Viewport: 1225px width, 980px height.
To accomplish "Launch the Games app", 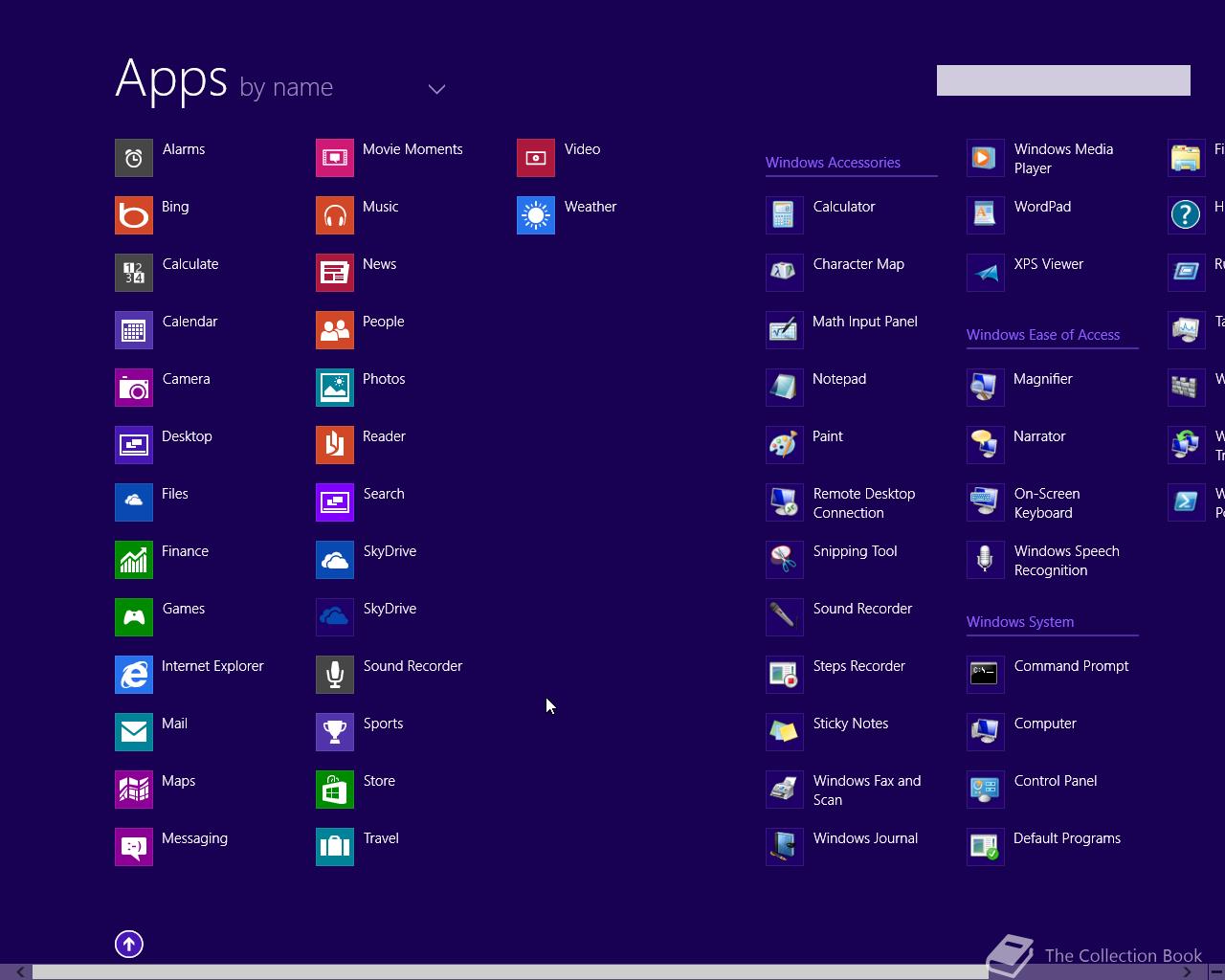I will (x=134, y=617).
